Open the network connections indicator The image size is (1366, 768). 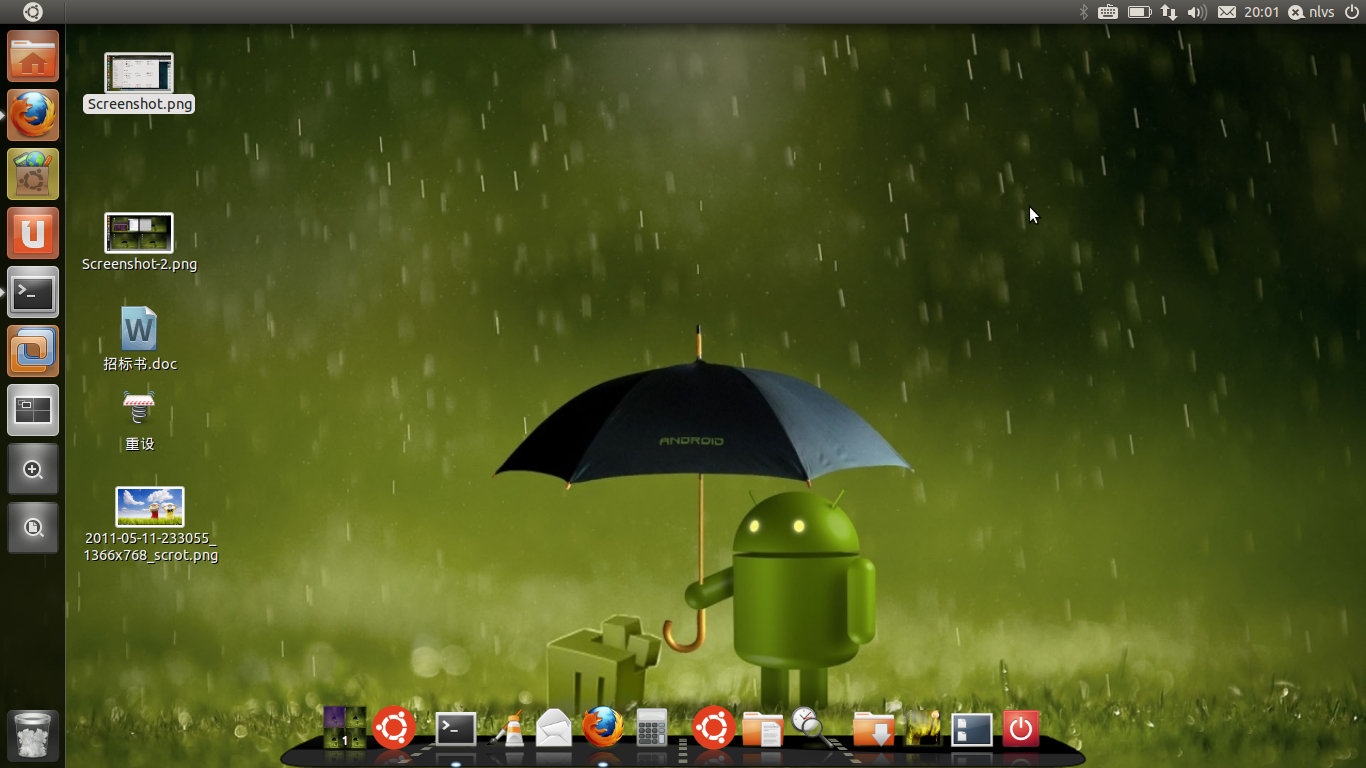(1169, 12)
